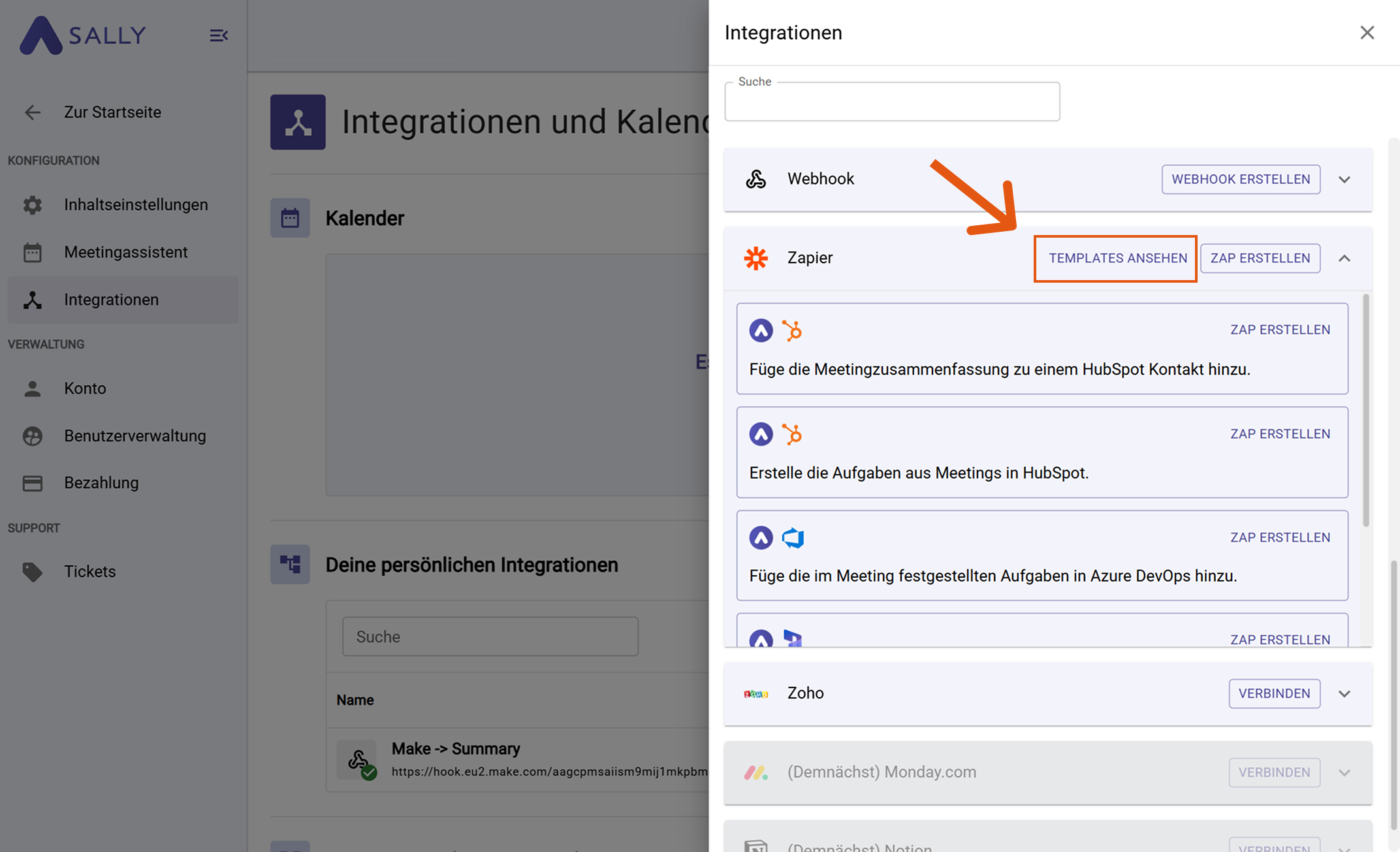The image size is (1400, 852).
Task: Click the persönlichen Integrationen section icon
Action: (290, 565)
